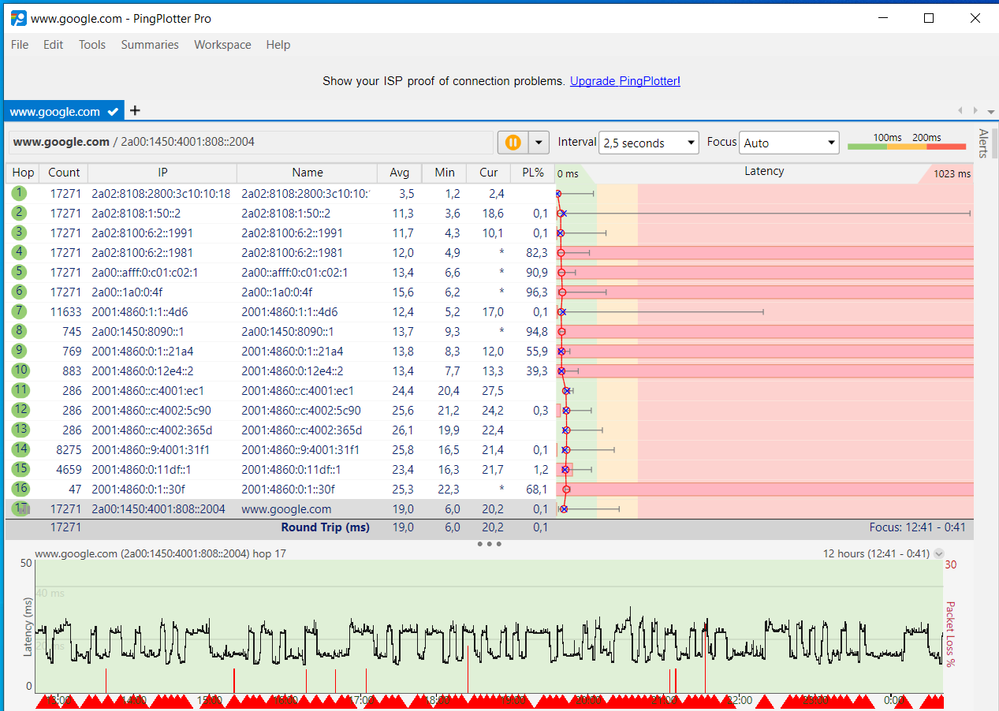Image resolution: width=999 pixels, height=711 pixels.
Task: Open the Interval dropdown set to 2,5 seconds
Action: (x=647, y=142)
